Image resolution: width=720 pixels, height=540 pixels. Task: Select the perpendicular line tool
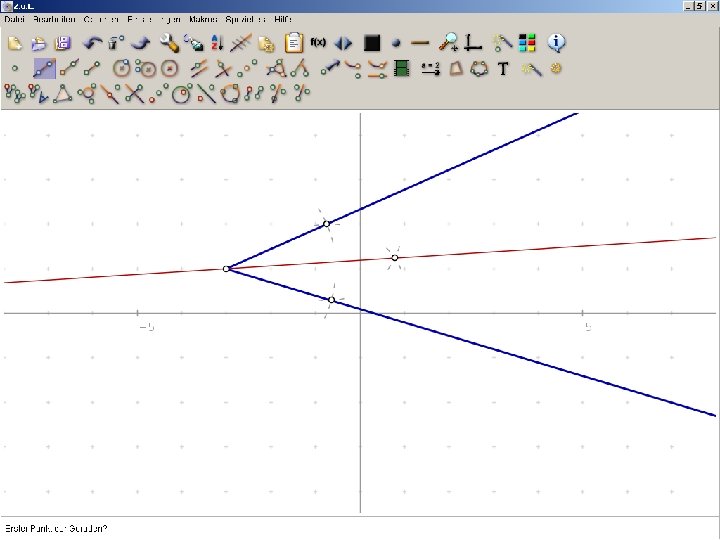coord(223,68)
